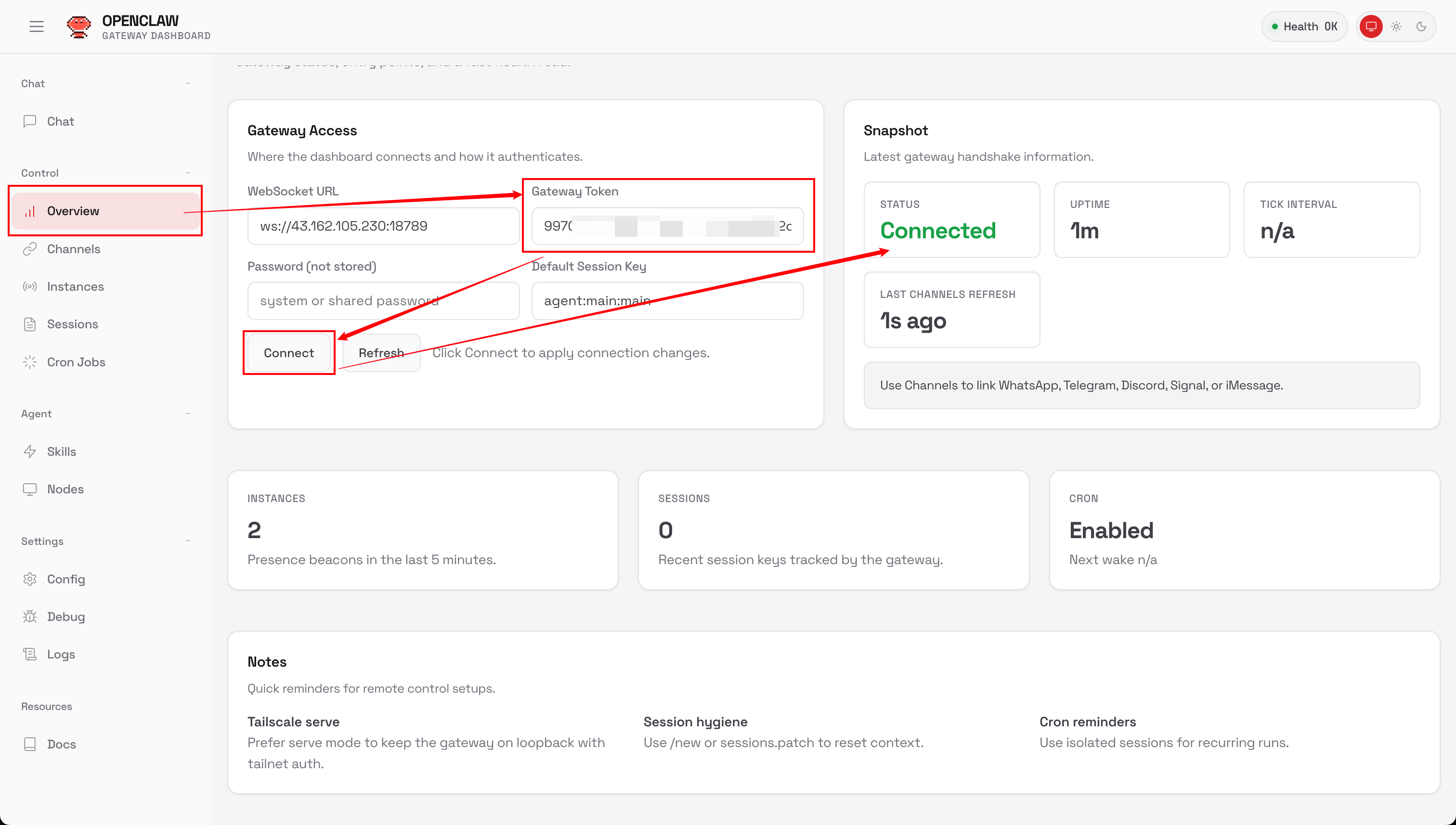Click the OpenClaw lobster logo
The image size is (1456, 825).
[x=78, y=26]
